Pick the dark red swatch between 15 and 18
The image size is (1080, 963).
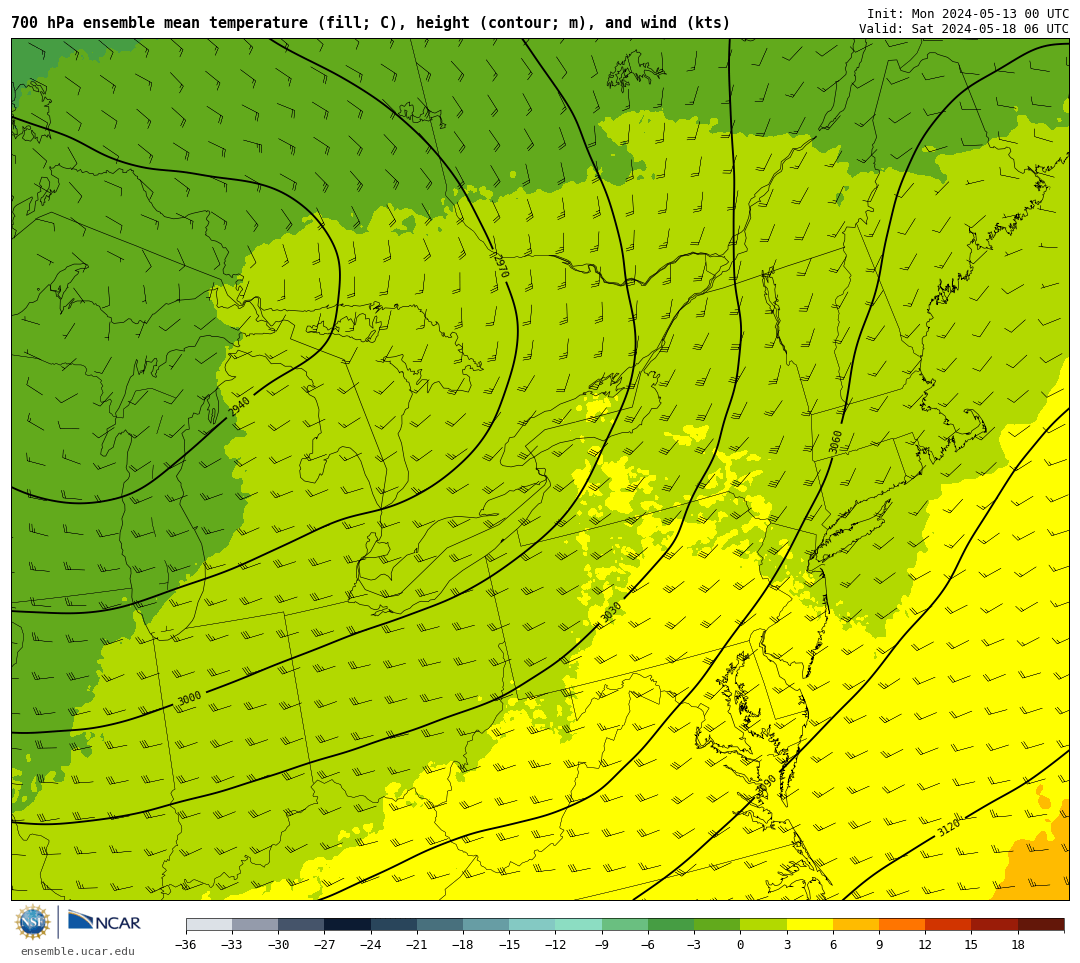click(x=994, y=925)
